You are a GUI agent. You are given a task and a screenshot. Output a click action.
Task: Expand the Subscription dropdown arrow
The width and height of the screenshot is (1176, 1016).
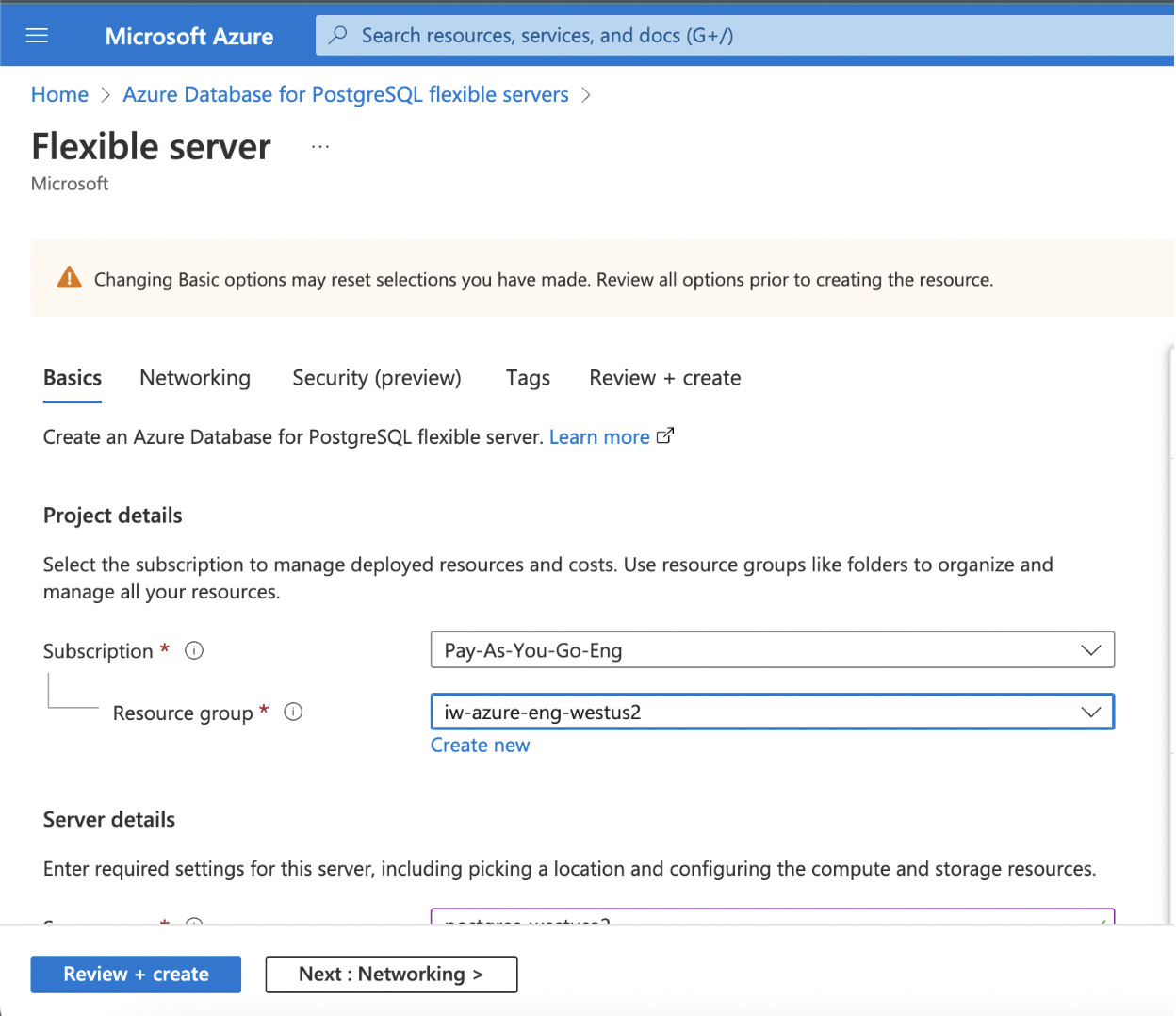[x=1091, y=650]
